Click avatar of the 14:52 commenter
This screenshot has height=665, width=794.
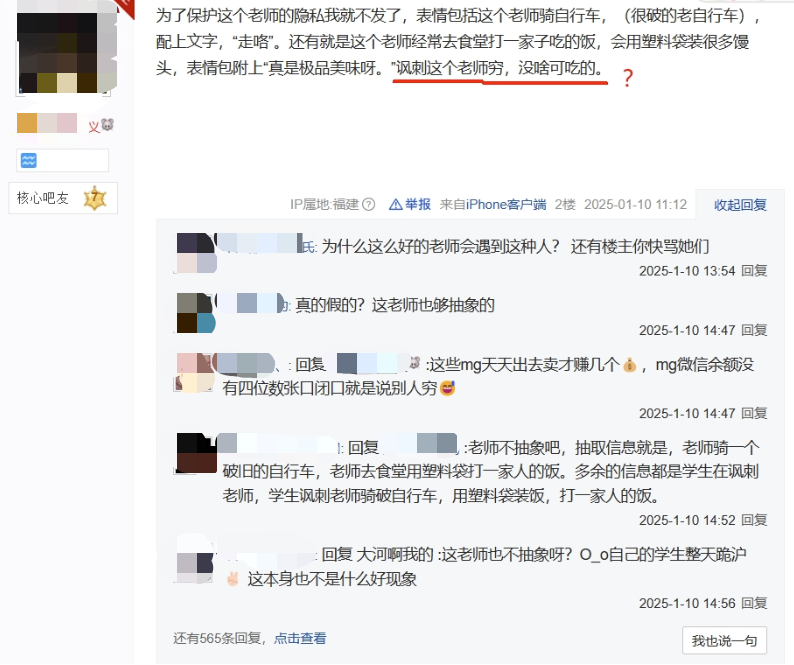[x=196, y=453]
